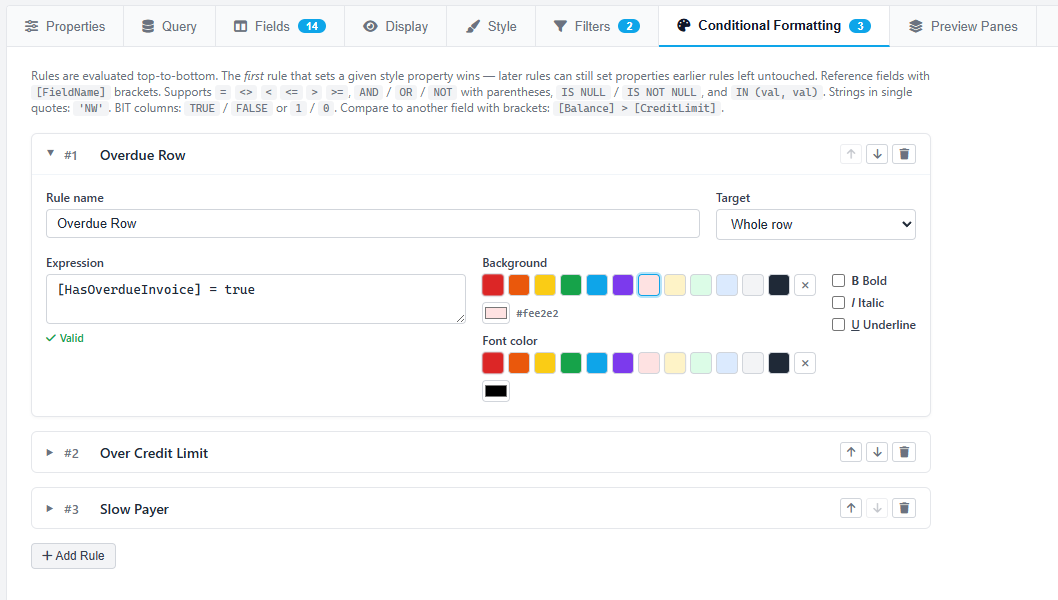Move Over Credit Limit rule down

click(877, 452)
